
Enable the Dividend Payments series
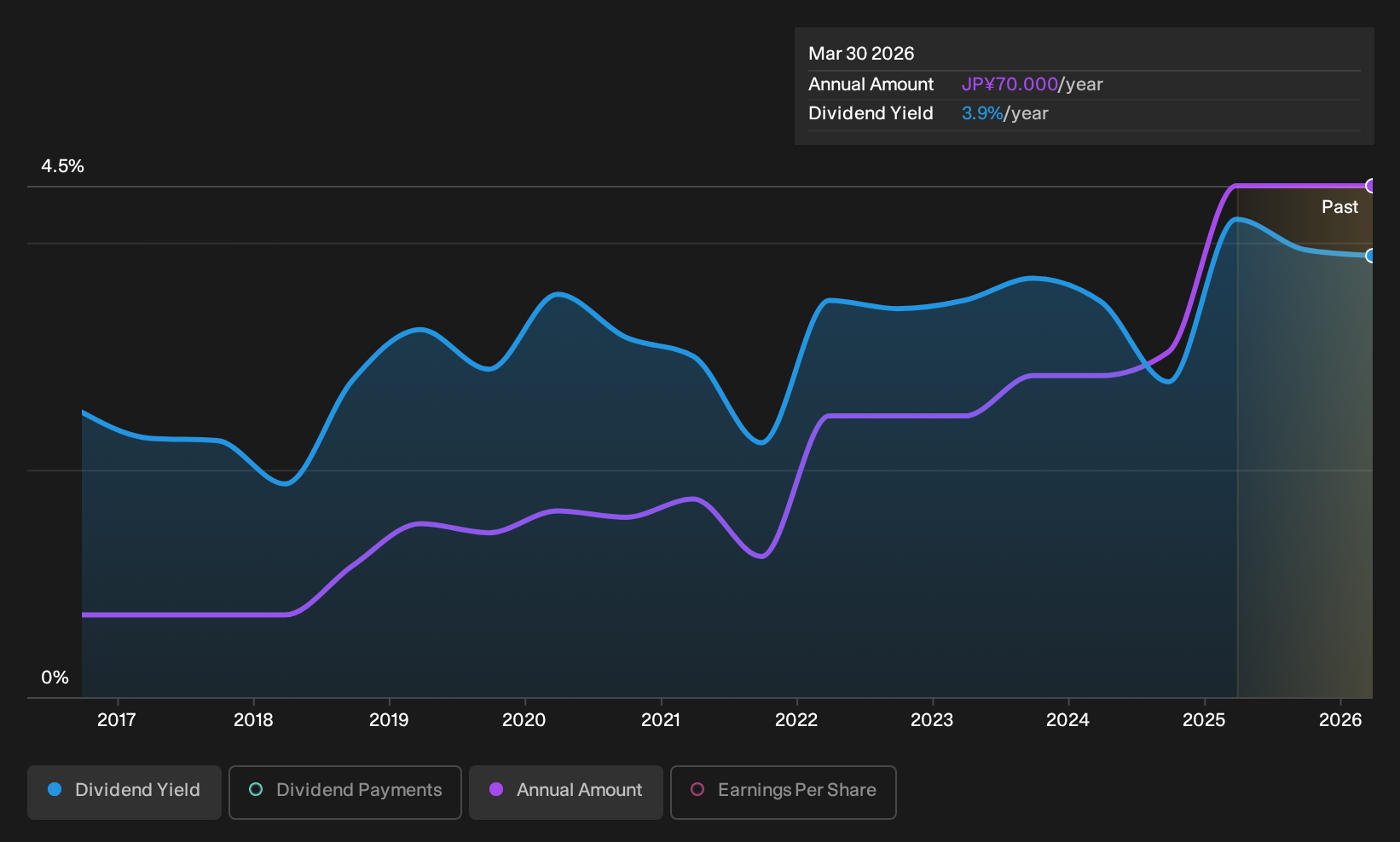[x=345, y=792]
